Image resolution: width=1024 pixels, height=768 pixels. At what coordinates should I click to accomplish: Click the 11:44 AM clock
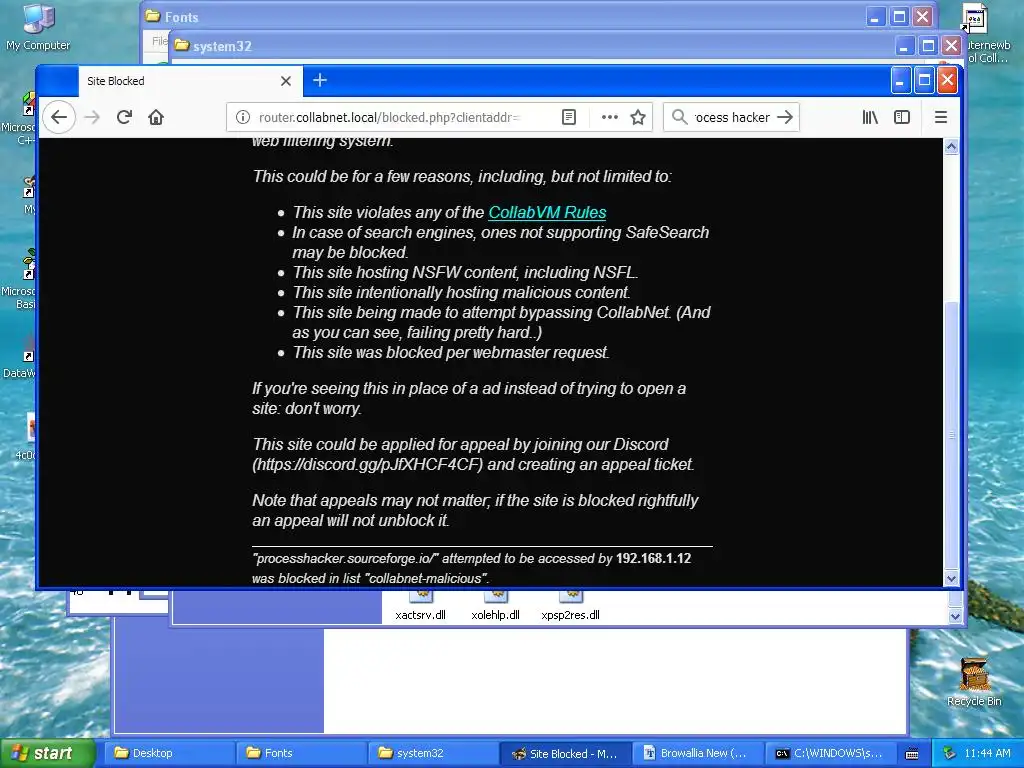pos(987,753)
